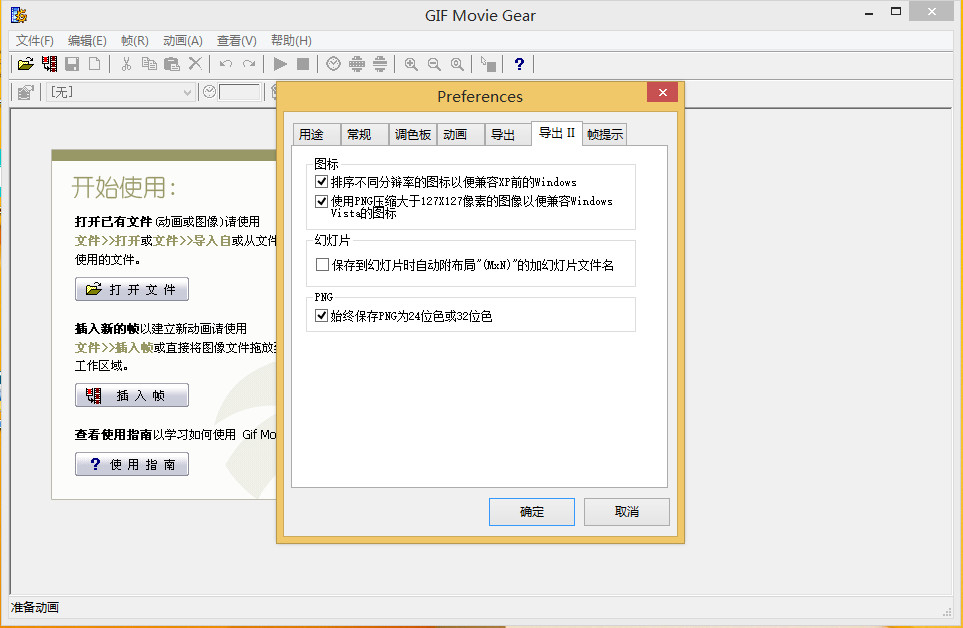The height and width of the screenshot is (628, 963).
Task: Click the insert frame filmstrip toolbar icon
Action: pos(49,64)
